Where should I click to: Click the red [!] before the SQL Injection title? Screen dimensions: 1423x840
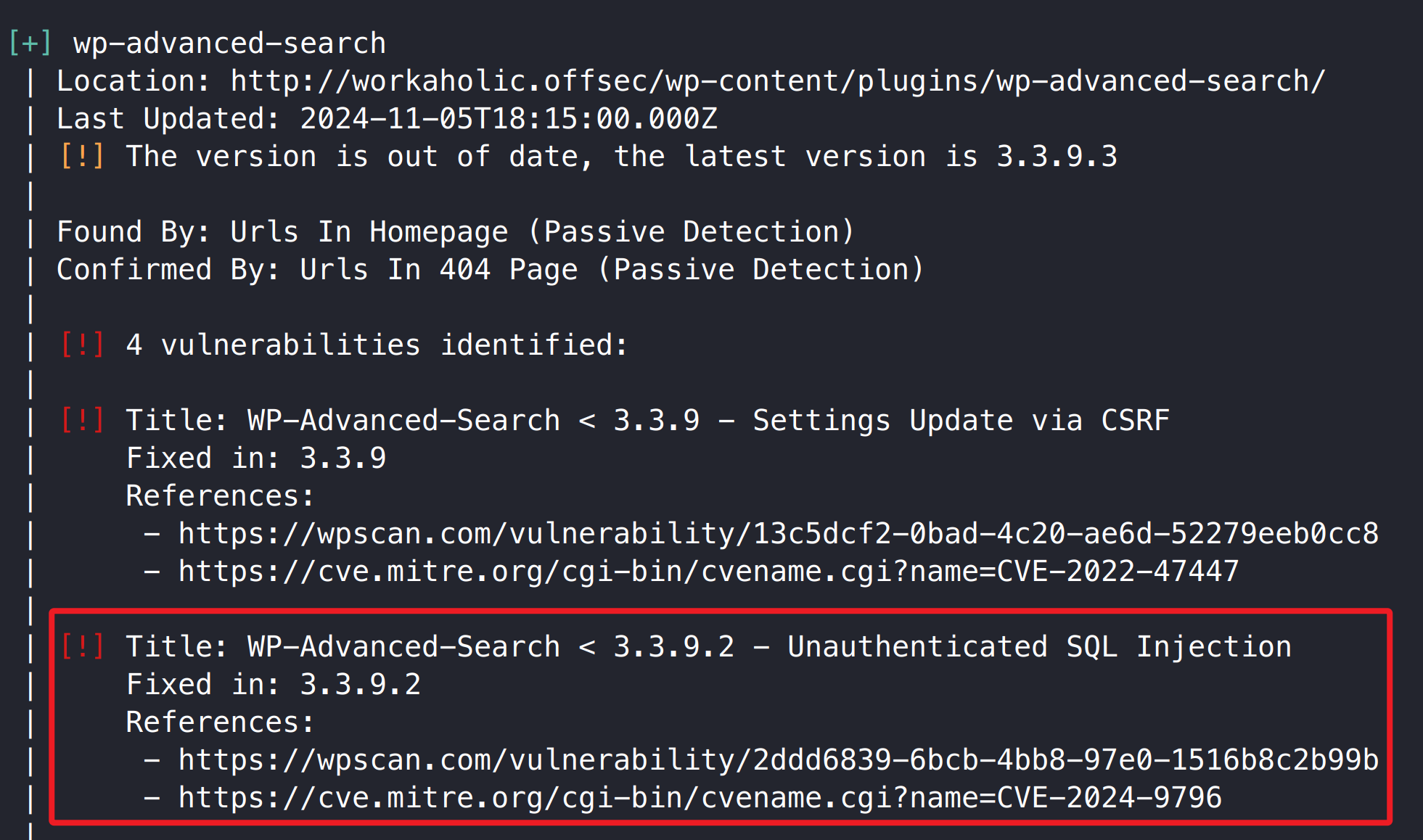(x=83, y=646)
